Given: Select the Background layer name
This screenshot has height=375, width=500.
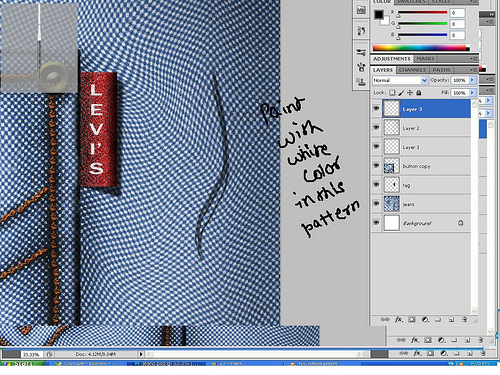Looking at the screenshot, I should click(417, 223).
